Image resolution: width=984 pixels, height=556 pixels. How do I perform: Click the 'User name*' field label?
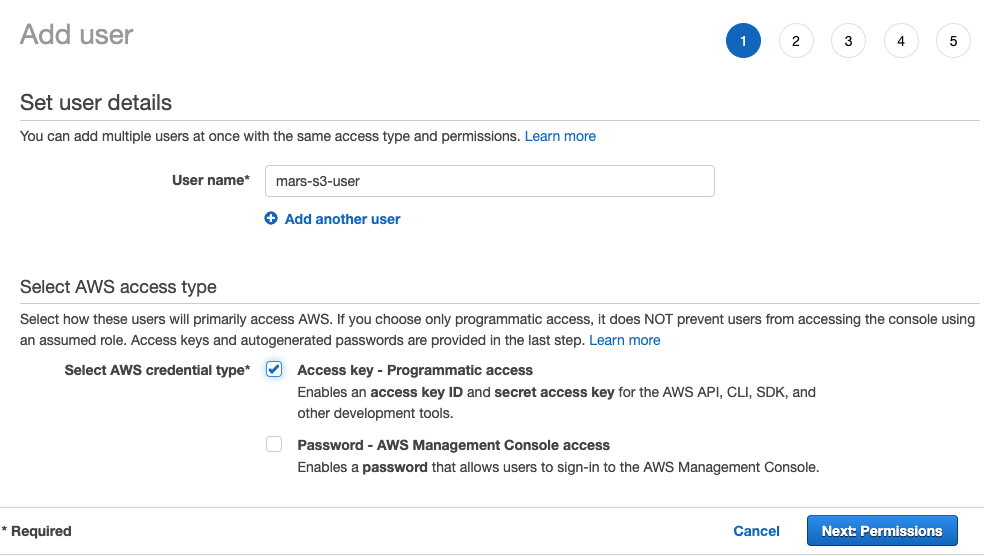point(210,181)
